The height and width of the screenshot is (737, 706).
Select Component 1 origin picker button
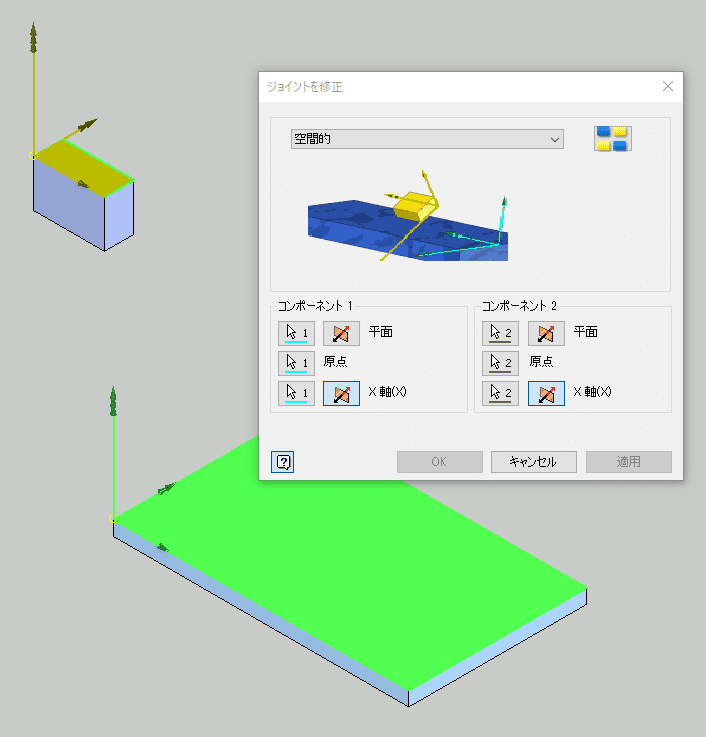(296, 363)
